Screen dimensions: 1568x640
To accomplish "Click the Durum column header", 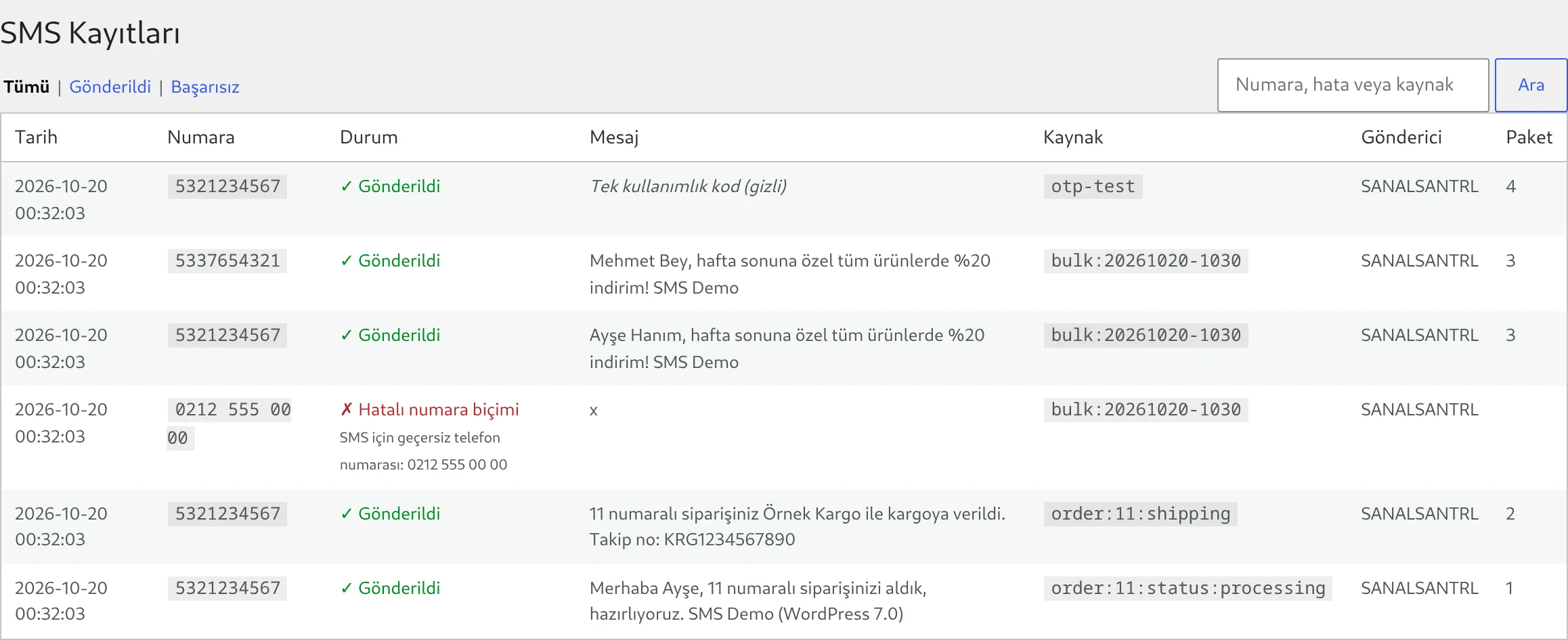I will 368,137.
